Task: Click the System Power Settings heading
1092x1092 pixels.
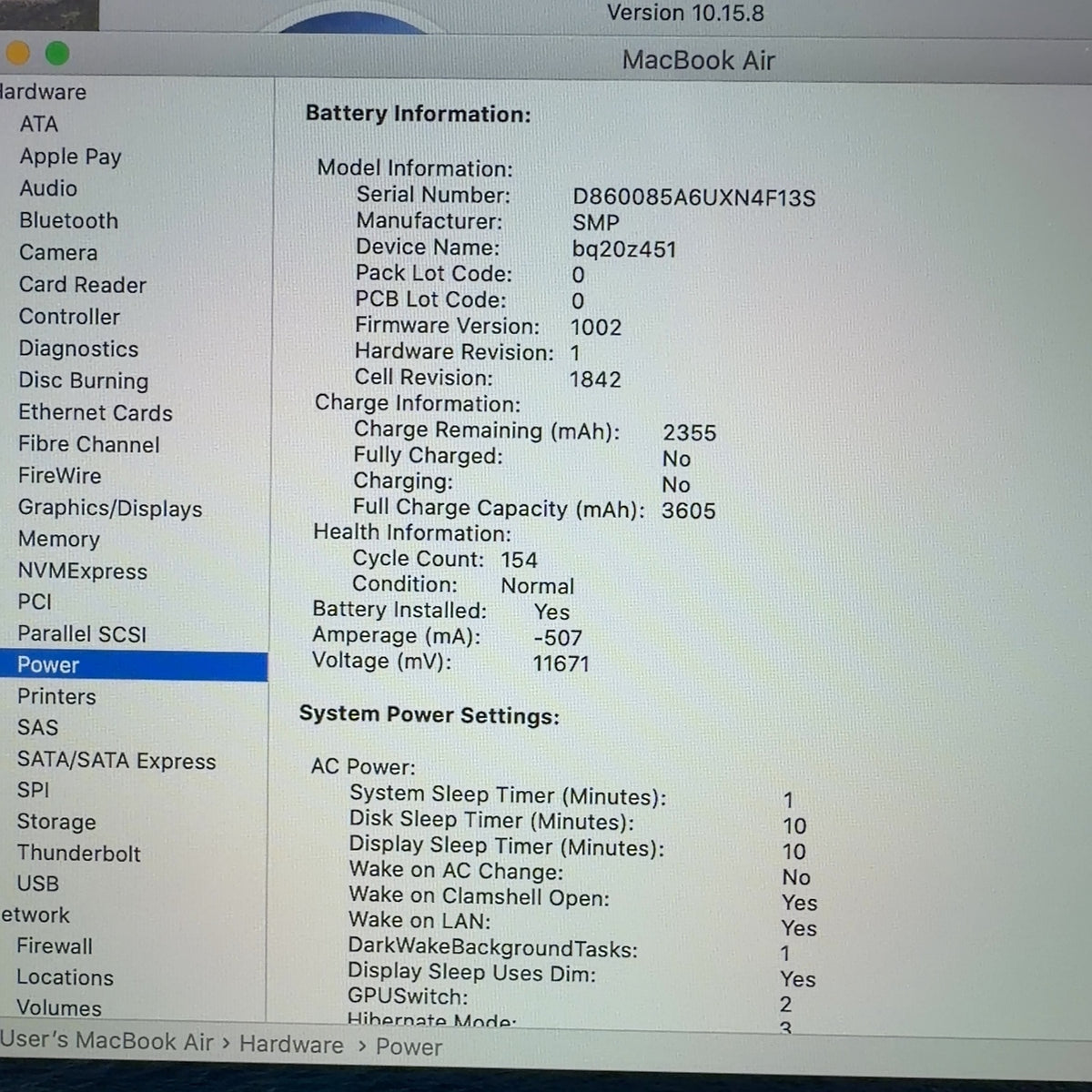Action: 430,714
